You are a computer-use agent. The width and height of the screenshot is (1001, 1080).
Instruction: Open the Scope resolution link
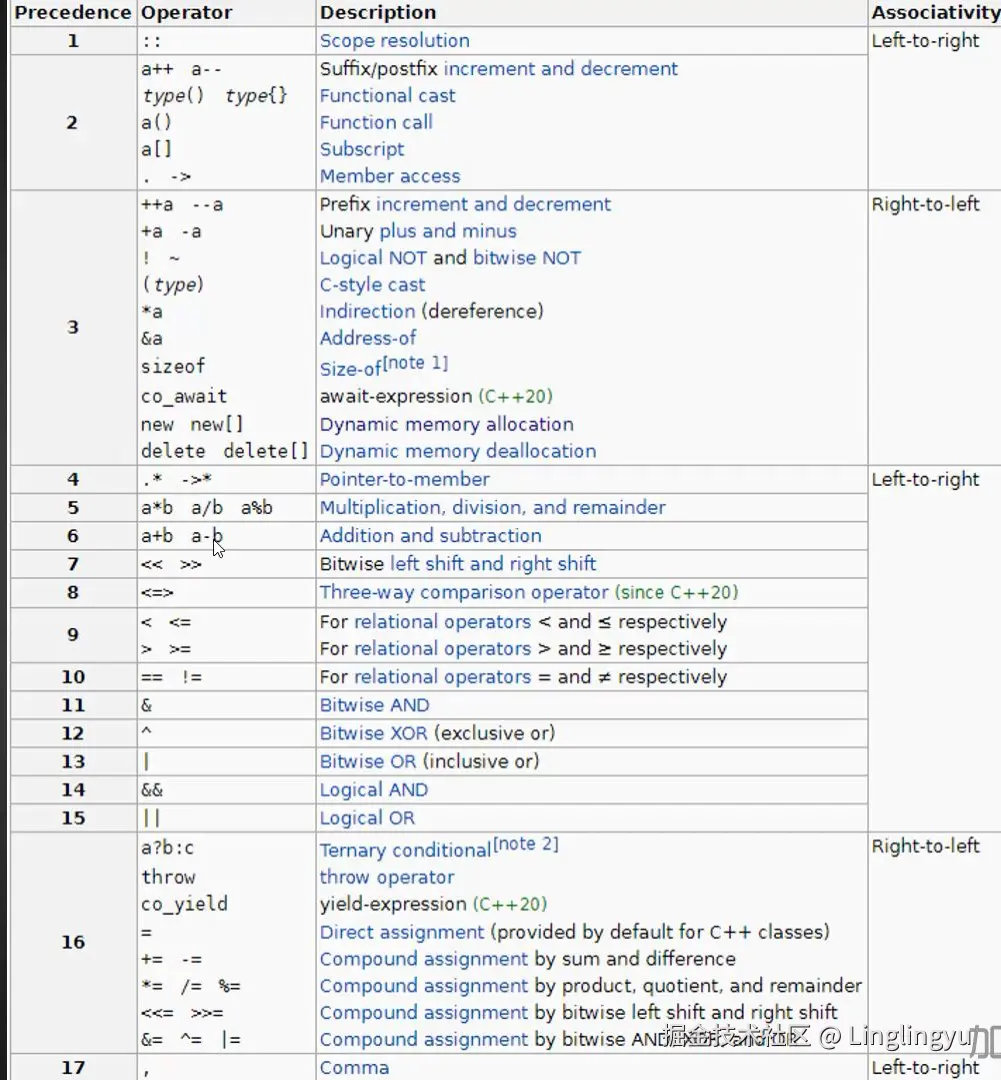point(394,41)
